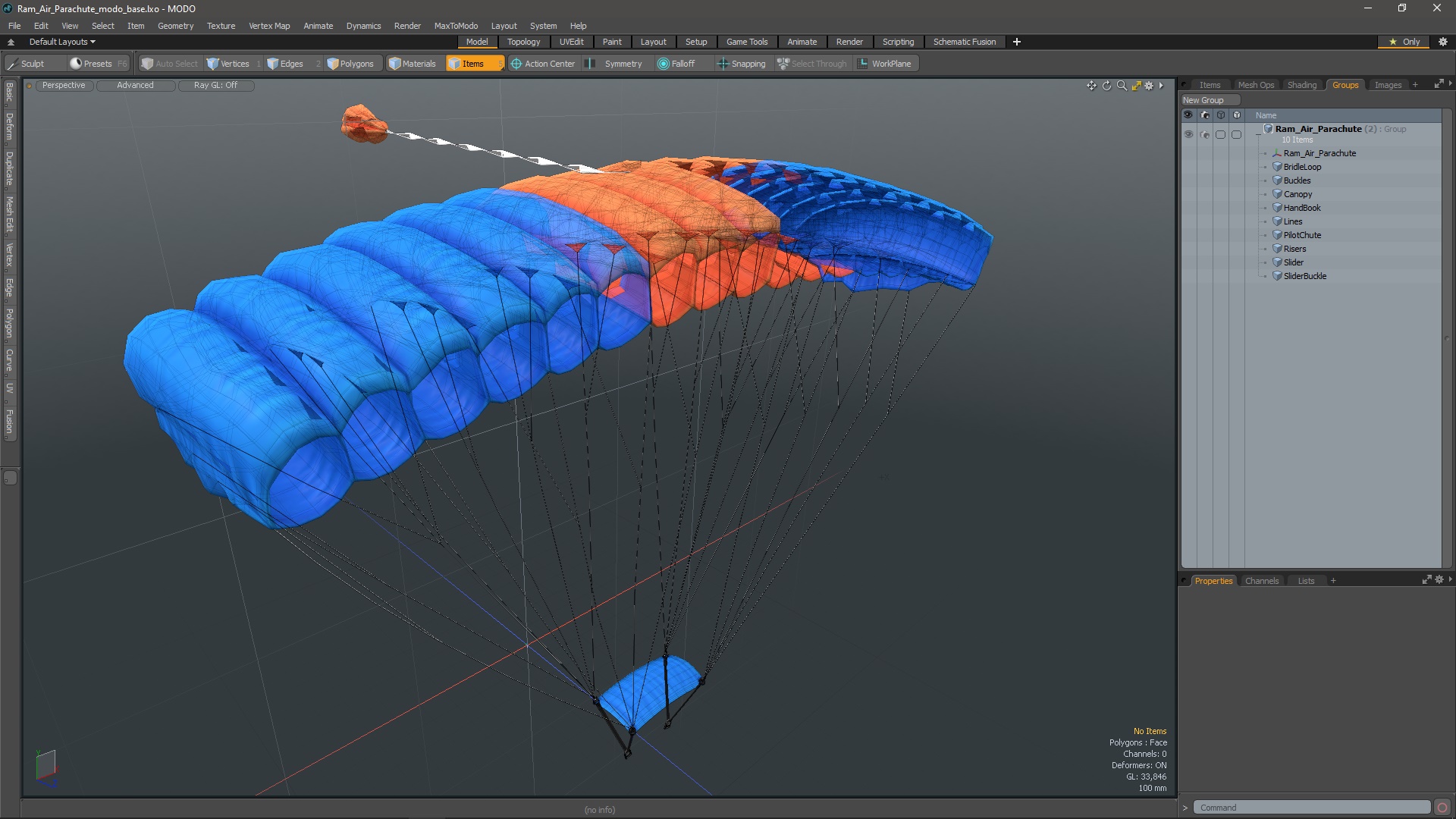Toggle render camera icon for Ram_Air_Parachute group
This screenshot has height=819, width=1456.
[1205, 134]
